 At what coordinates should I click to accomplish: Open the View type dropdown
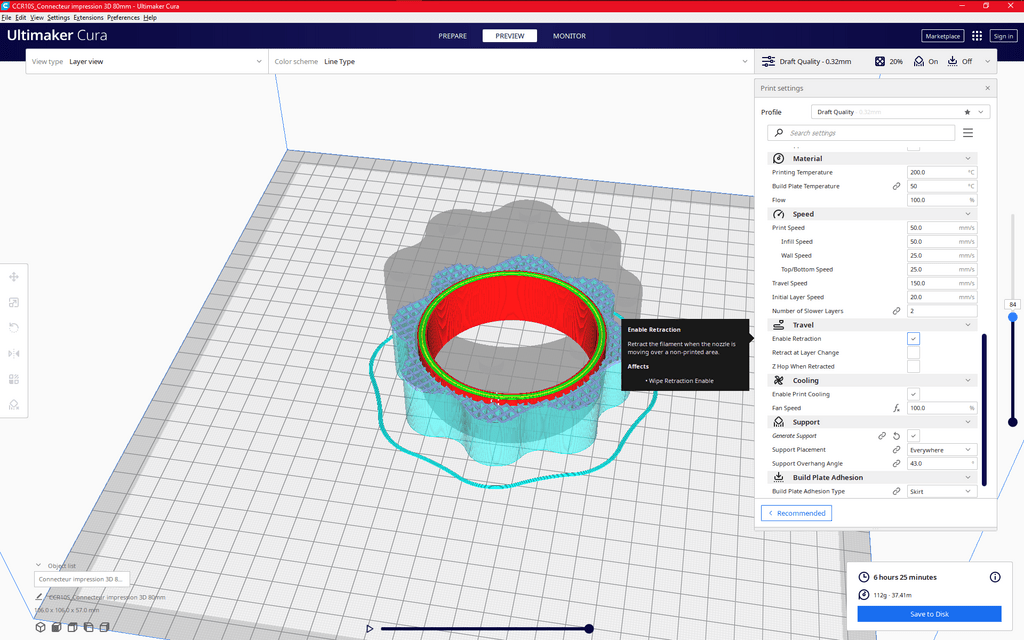point(147,61)
